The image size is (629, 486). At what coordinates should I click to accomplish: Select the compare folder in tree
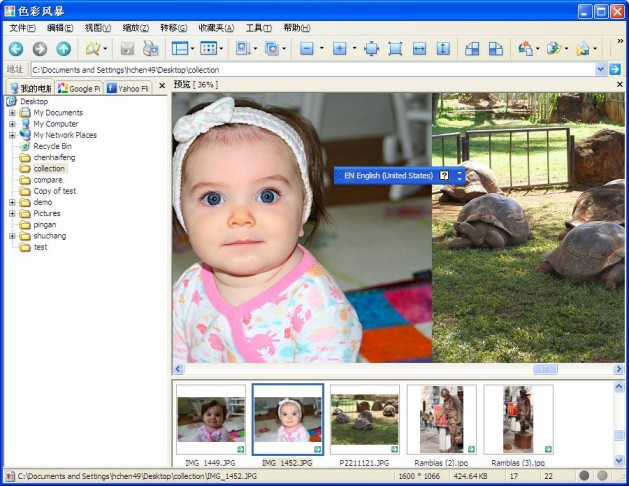47,180
